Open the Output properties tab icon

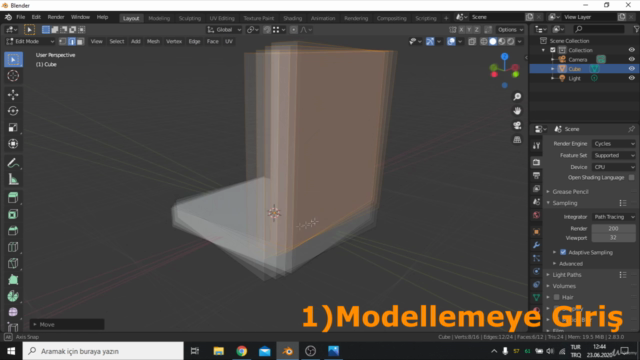536,175
